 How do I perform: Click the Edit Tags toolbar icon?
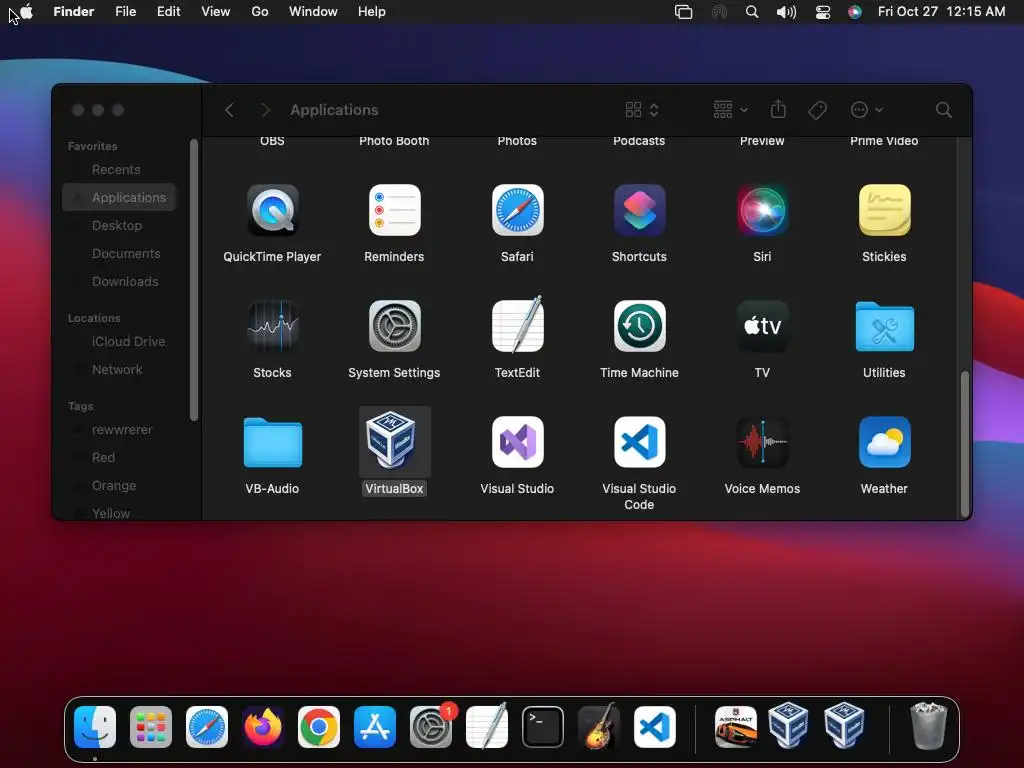click(817, 110)
